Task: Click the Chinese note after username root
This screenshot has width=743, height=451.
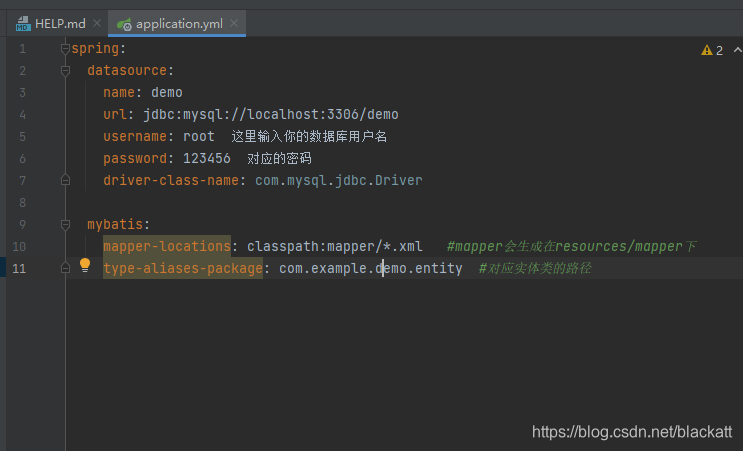Action: 309,136
